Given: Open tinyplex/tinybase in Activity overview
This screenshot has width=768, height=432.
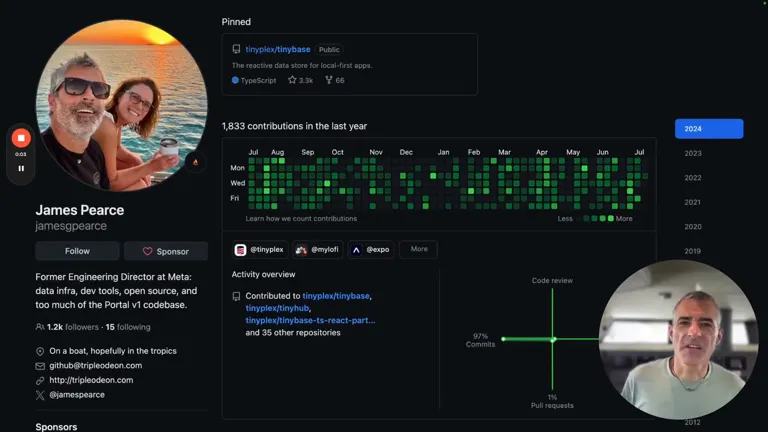Looking at the screenshot, I should pos(336,296).
